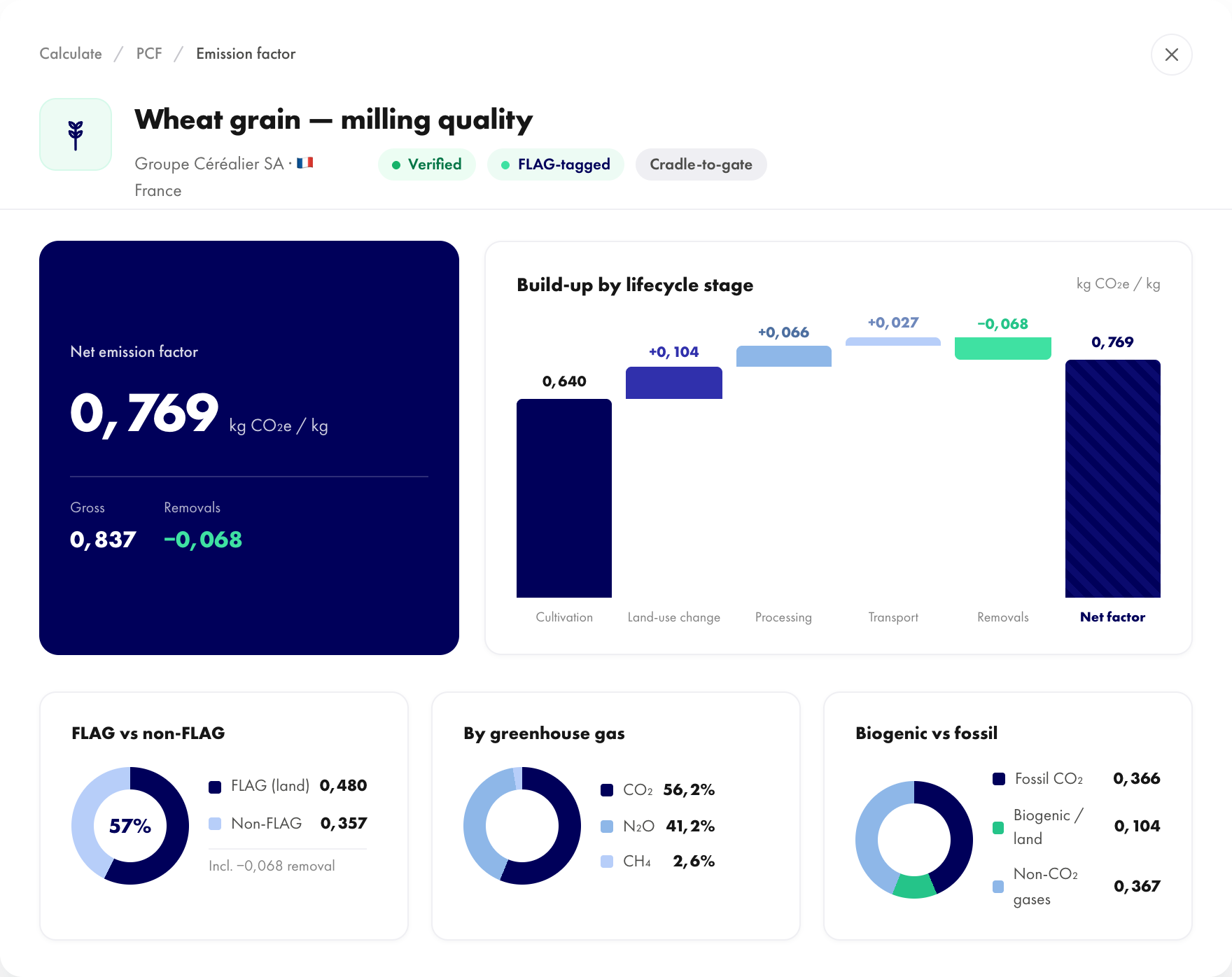
Task: Click the +0,066 label above Processing
Action: [783, 332]
